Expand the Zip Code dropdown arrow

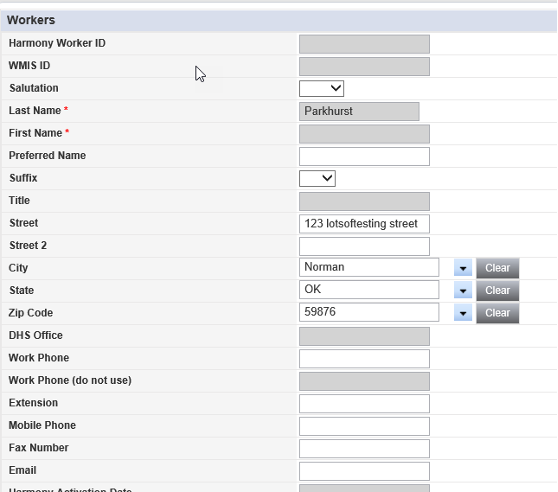[463, 313]
